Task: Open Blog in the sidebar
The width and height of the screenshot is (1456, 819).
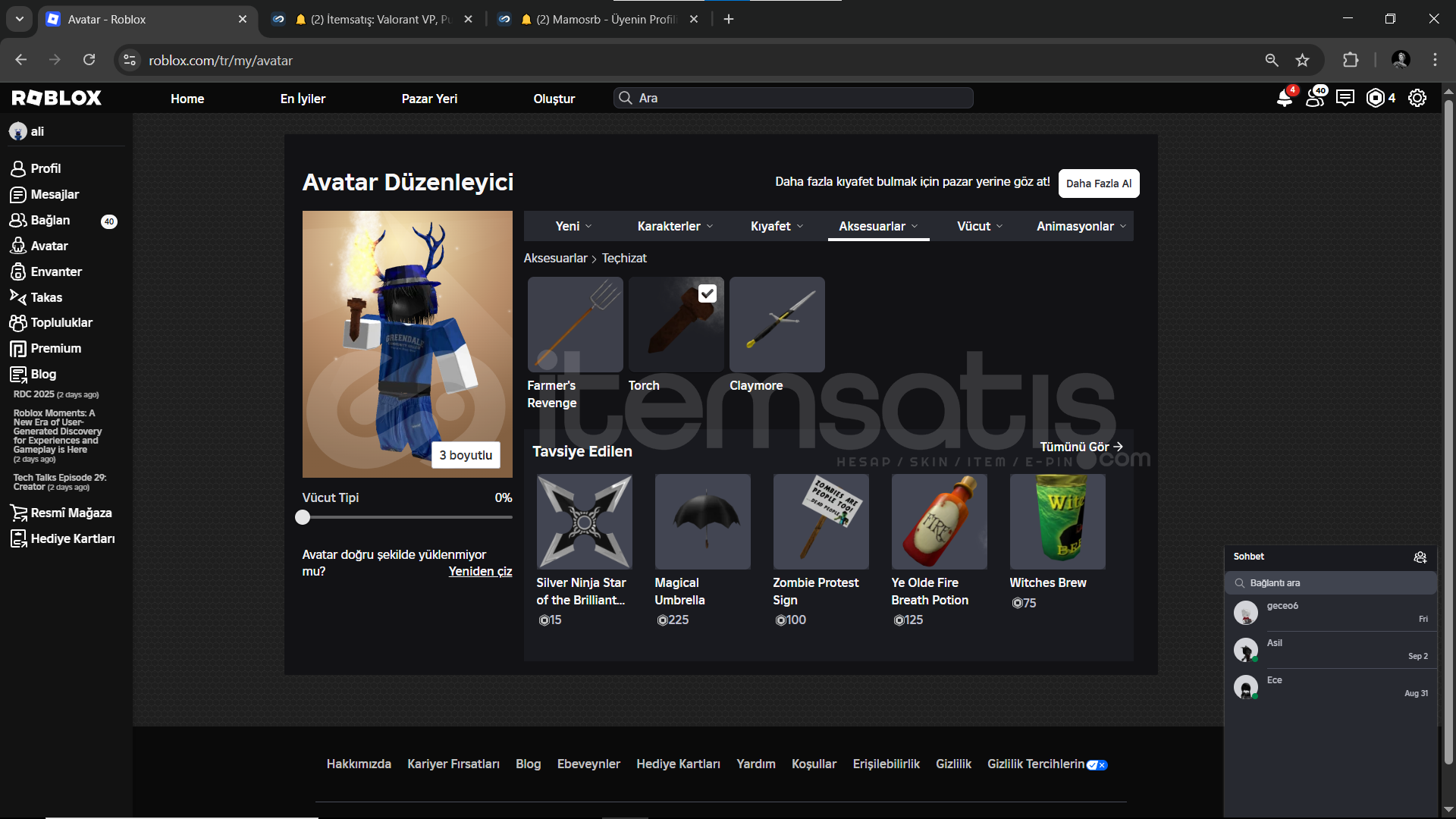Action: point(33,374)
